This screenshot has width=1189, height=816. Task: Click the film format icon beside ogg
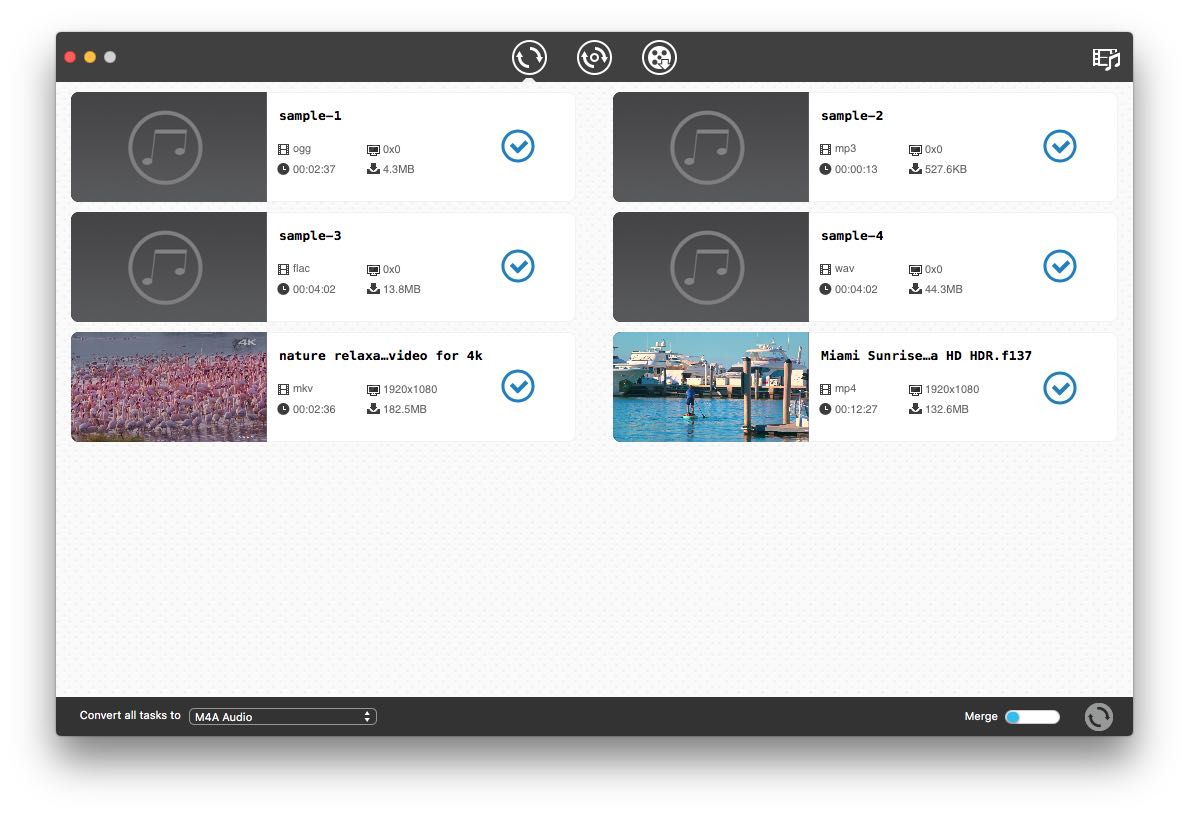tap(284, 149)
